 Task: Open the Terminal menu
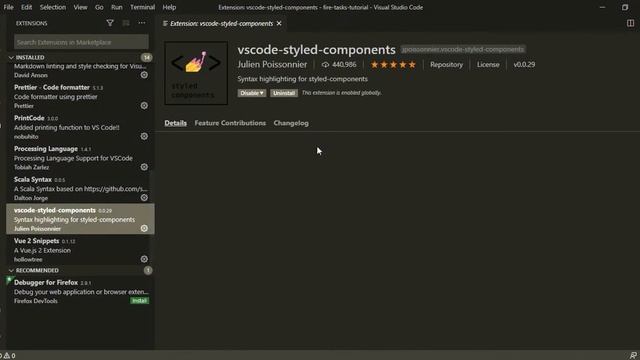coord(142,7)
